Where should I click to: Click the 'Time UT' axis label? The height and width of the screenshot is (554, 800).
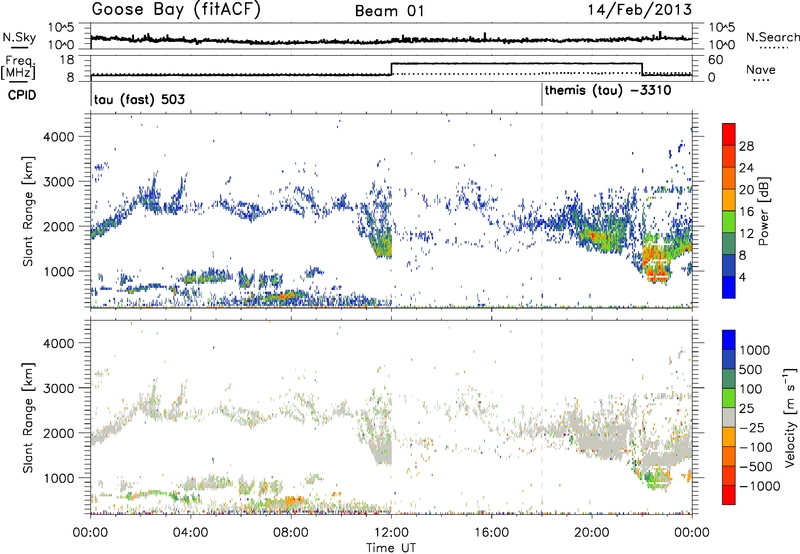391,548
